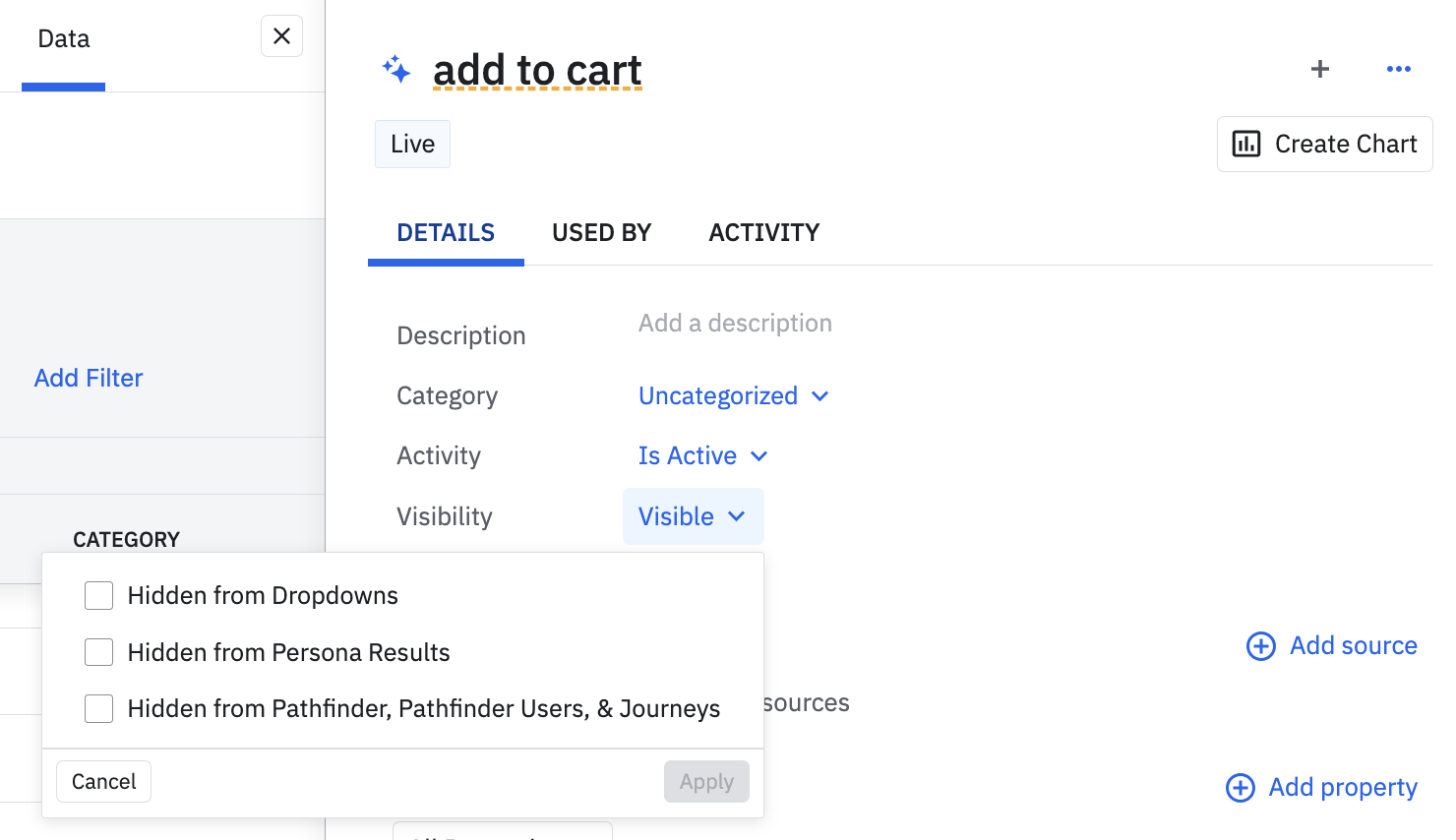Switch to the USED BY tab
Image resolution: width=1456 pixels, height=840 pixels.
click(x=601, y=233)
